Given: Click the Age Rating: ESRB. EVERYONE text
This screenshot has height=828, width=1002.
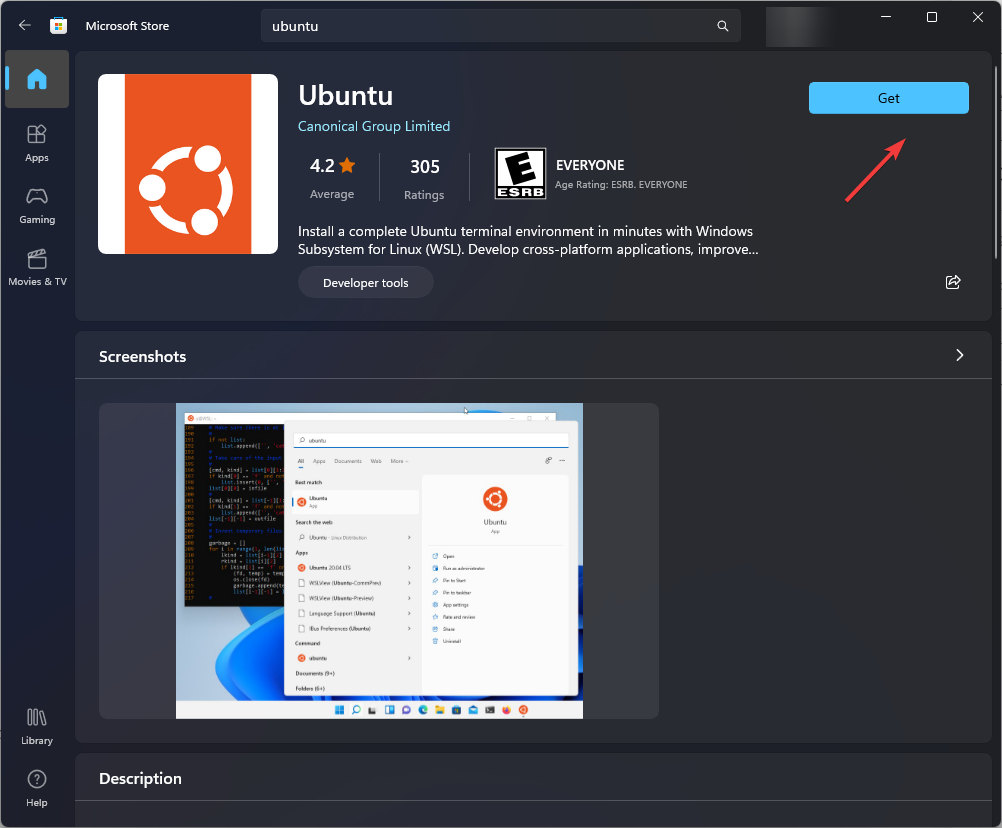Looking at the screenshot, I should [x=621, y=185].
